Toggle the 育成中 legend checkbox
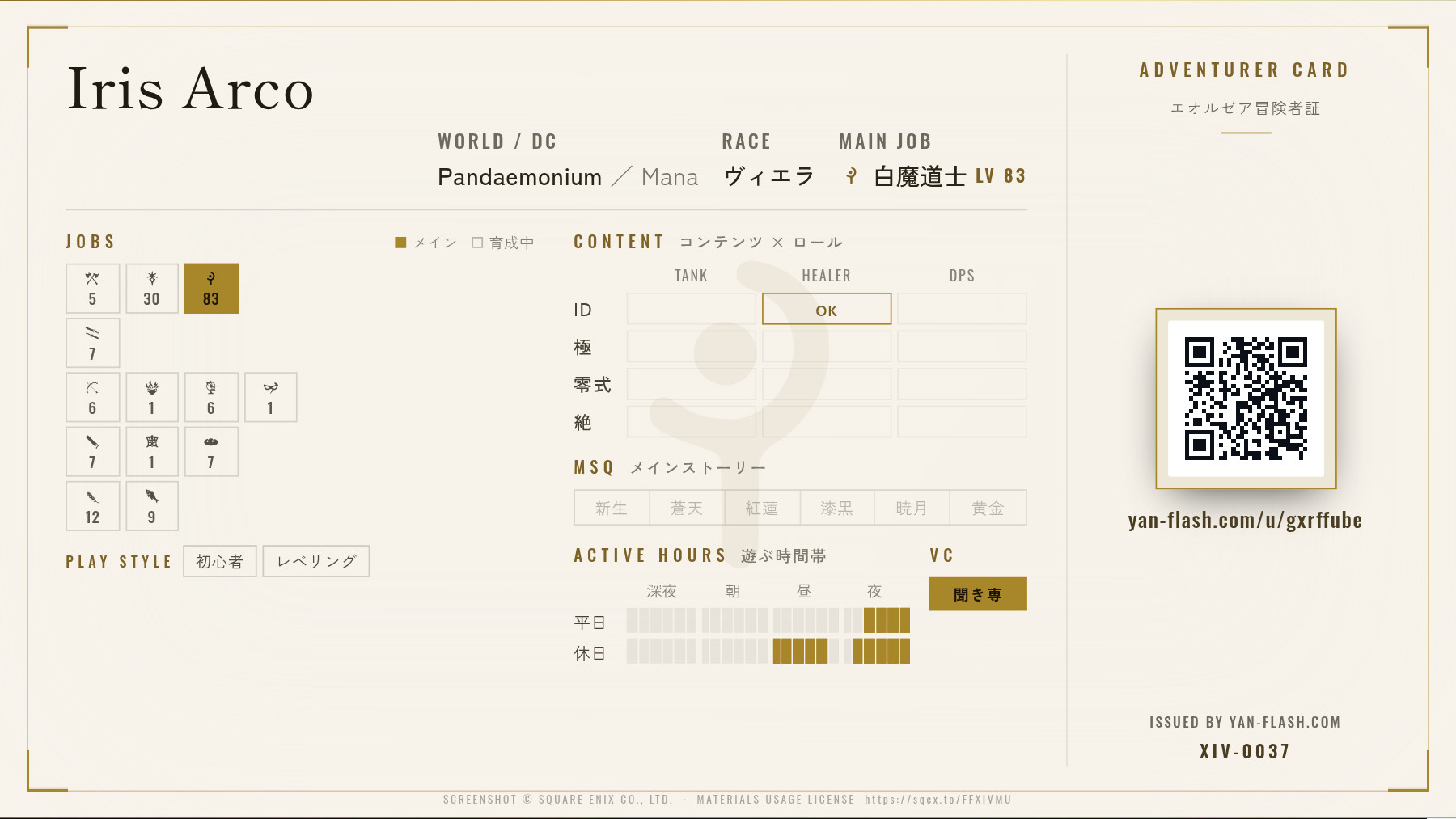Screen dimensions: 1456x819 click(477, 243)
